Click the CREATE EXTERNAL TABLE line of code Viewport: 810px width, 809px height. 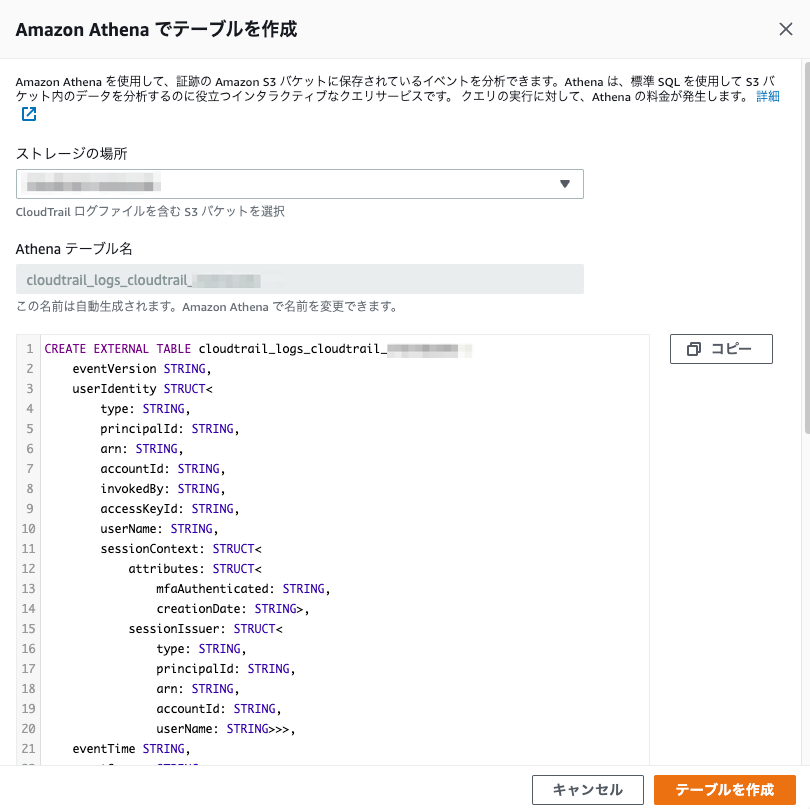[258, 349]
